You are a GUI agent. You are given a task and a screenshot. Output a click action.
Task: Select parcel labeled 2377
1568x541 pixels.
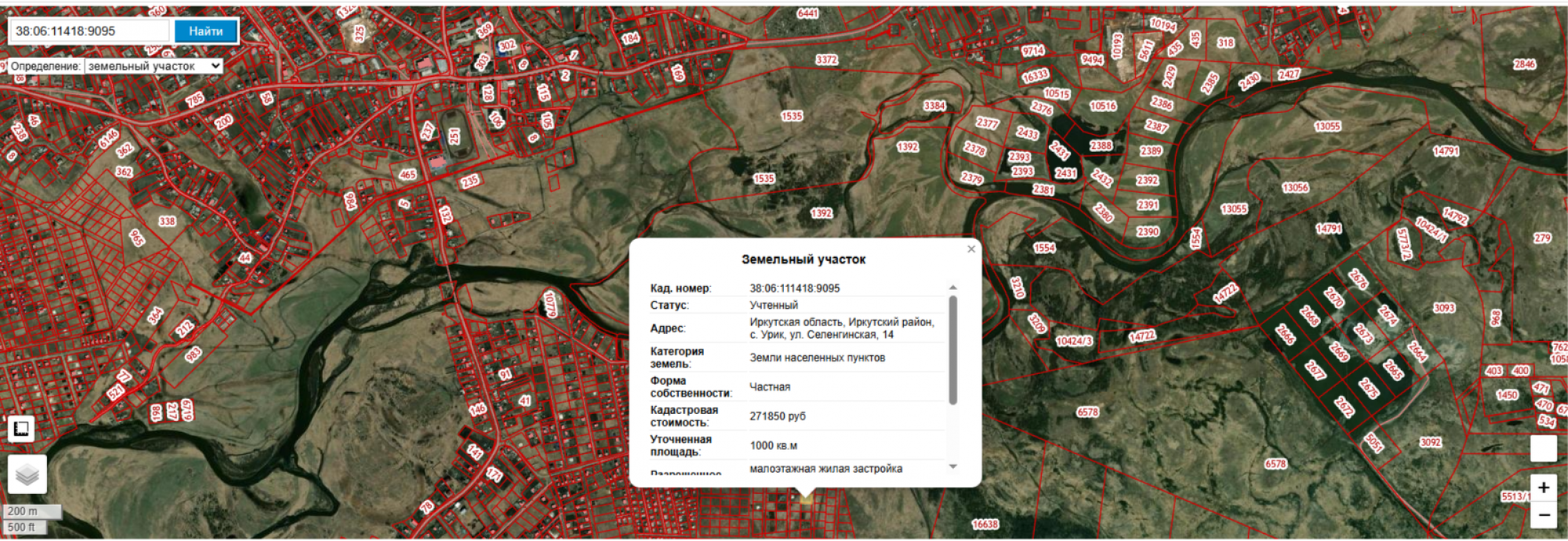987,123
